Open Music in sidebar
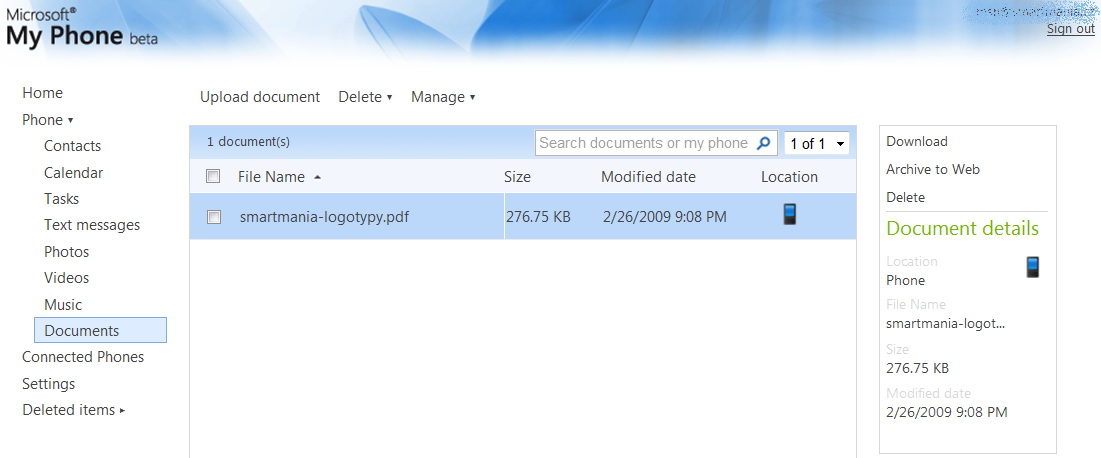Image resolution: width=1101 pixels, height=458 pixels. [x=63, y=305]
